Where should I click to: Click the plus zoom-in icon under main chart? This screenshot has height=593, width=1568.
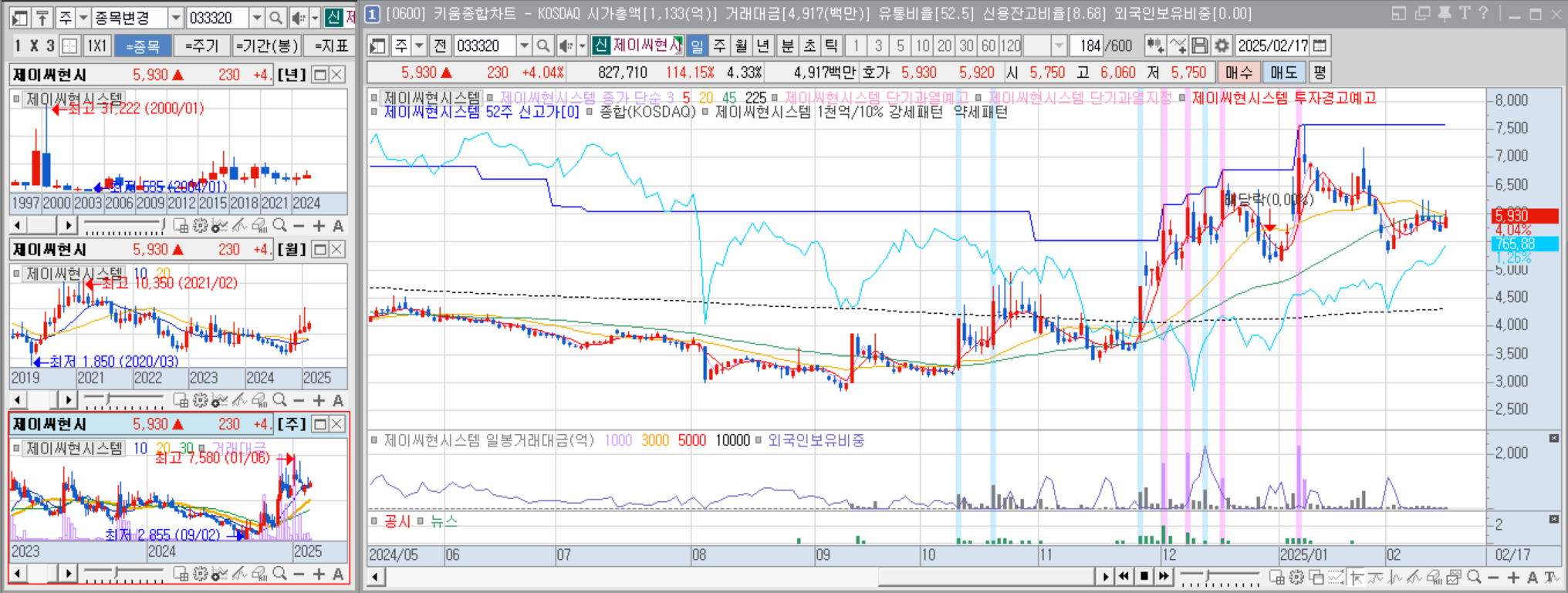pos(1513,578)
